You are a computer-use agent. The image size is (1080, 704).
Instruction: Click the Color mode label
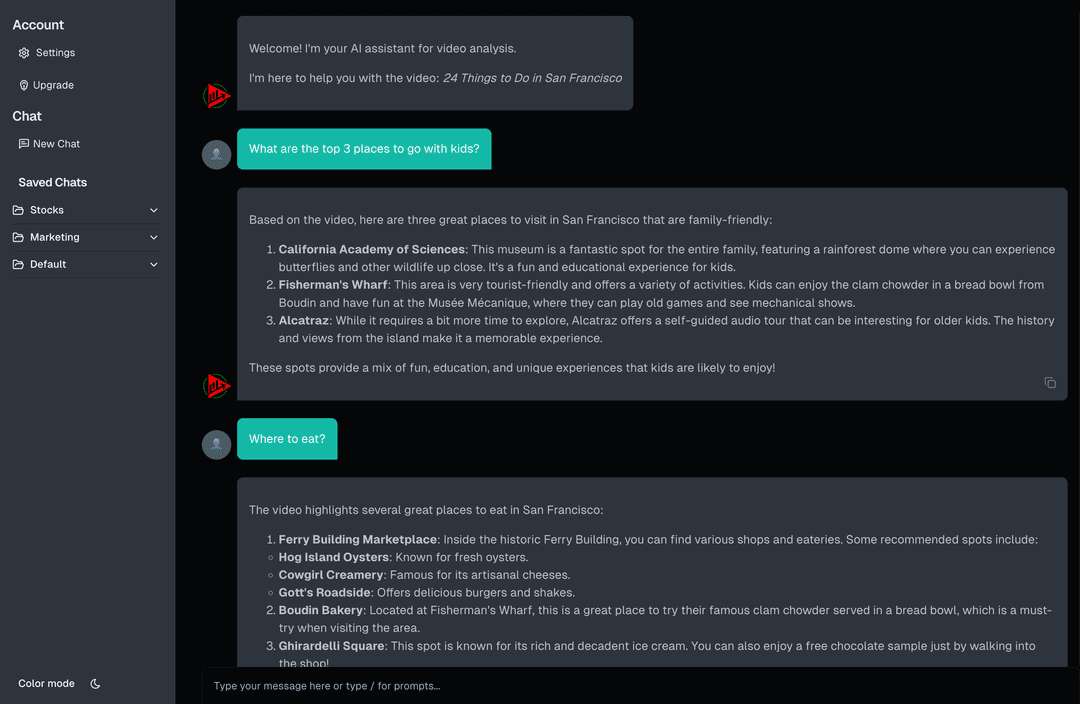pyautogui.click(x=46, y=683)
